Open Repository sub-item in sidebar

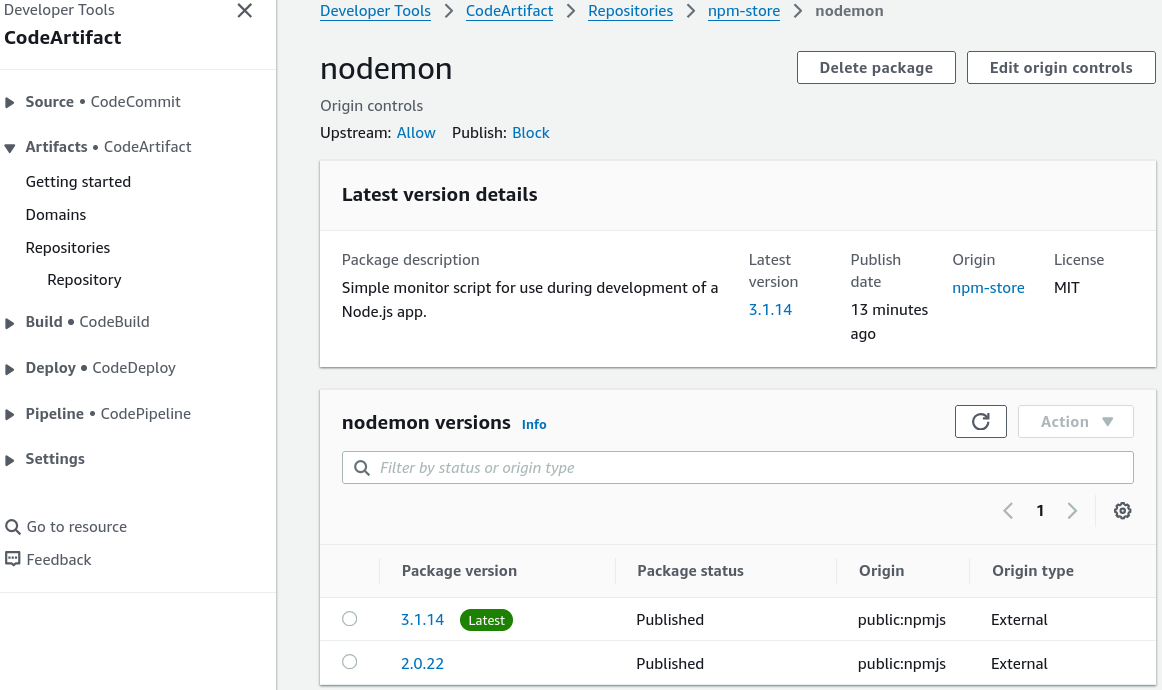(x=84, y=279)
